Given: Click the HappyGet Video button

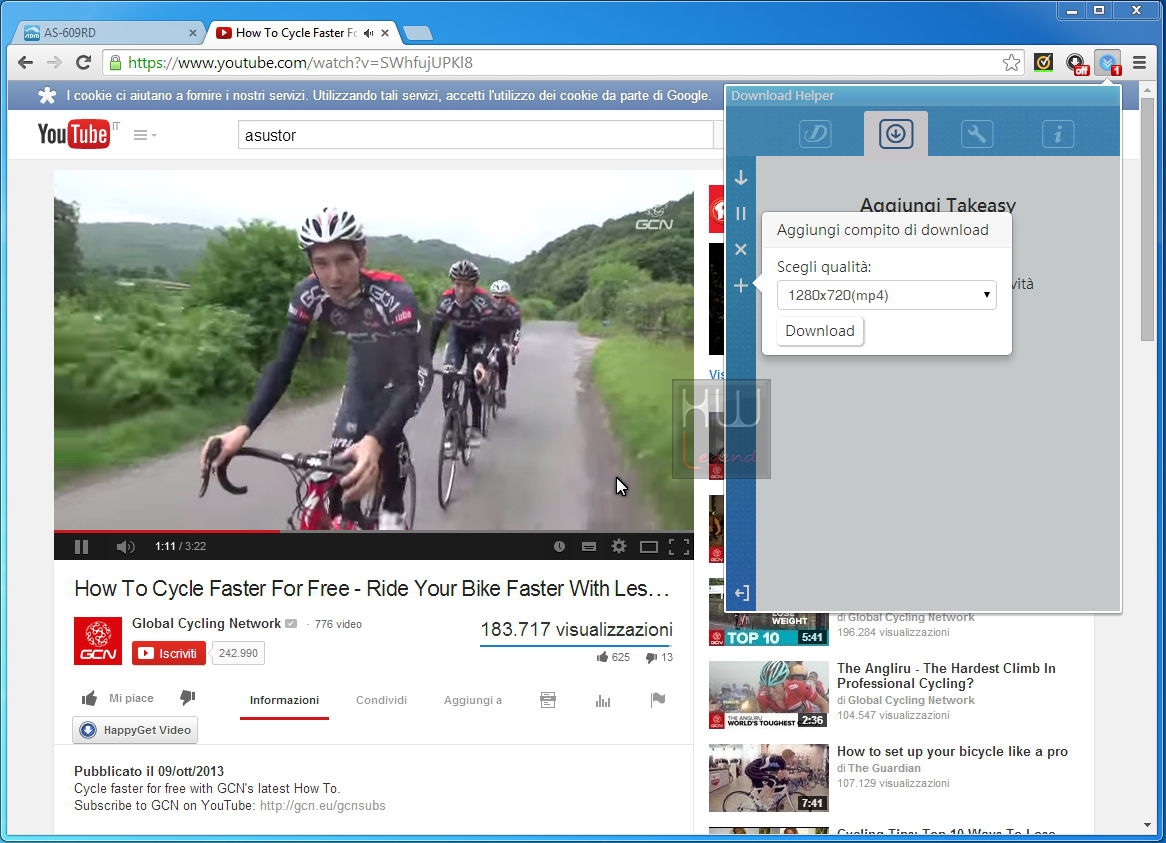Looking at the screenshot, I should coord(135,730).
